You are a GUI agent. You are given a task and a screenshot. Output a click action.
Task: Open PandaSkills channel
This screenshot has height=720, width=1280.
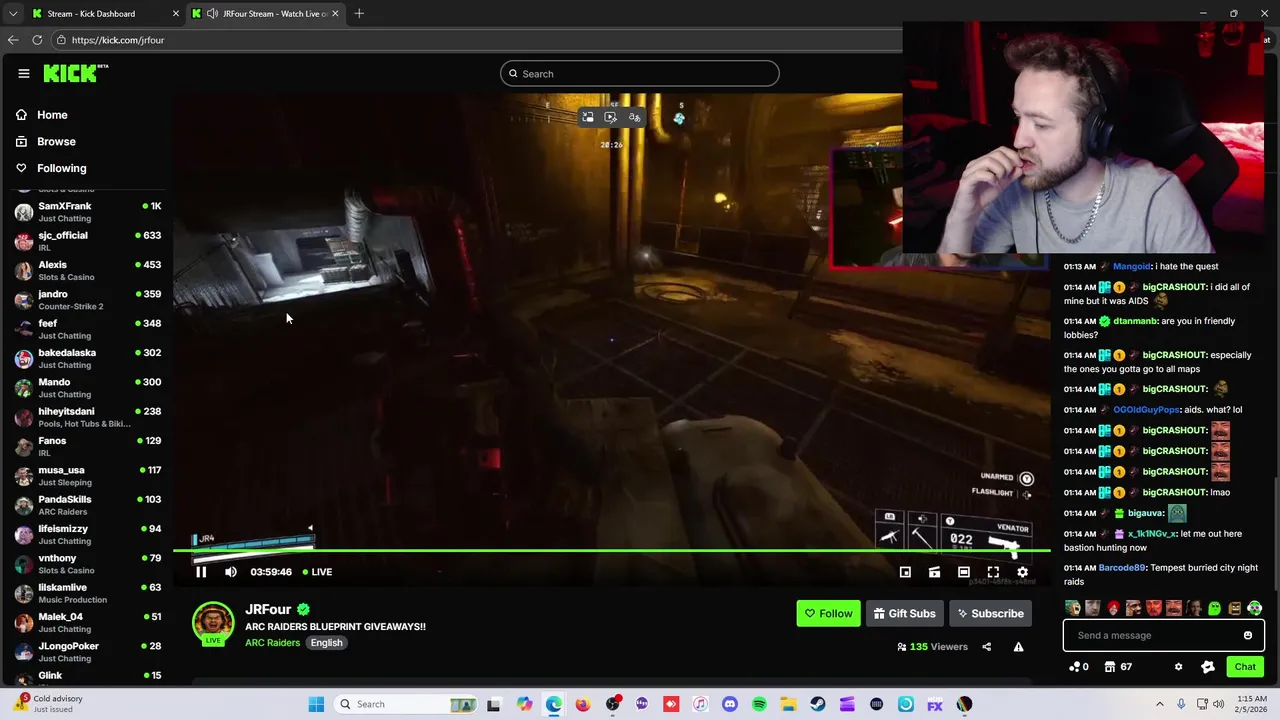88,505
